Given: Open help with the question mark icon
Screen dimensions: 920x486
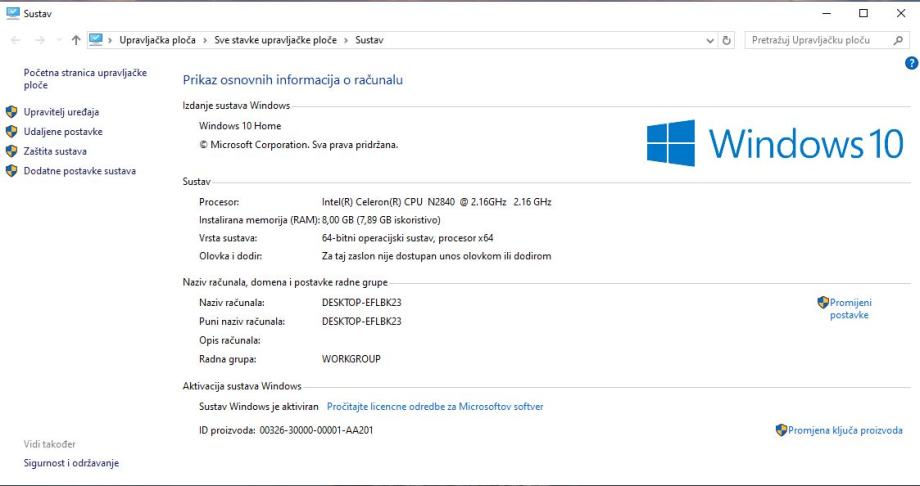Looking at the screenshot, I should click(912, 63).
